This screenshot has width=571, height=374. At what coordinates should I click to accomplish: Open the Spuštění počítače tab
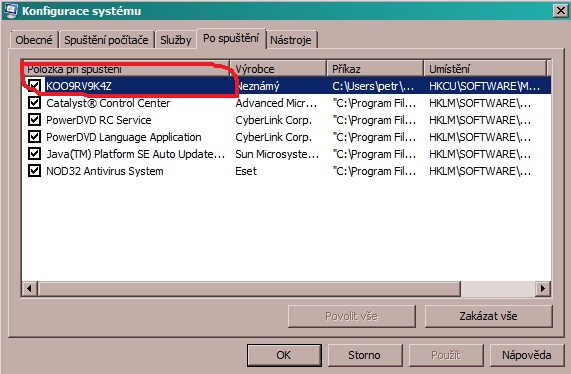pyautogui.click(x=106, y=40)
